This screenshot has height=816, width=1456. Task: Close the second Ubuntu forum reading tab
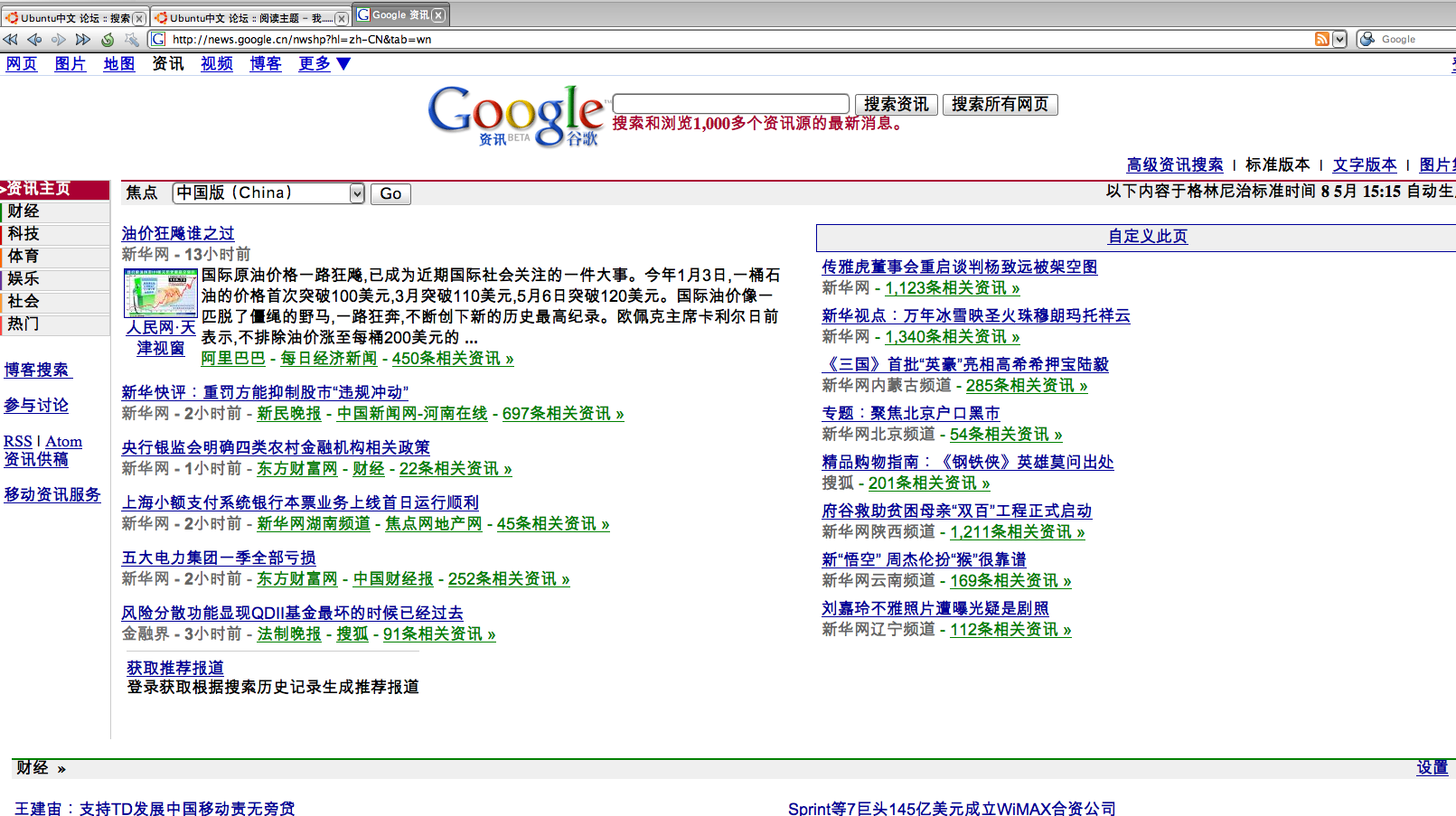[x=342, y=18]
